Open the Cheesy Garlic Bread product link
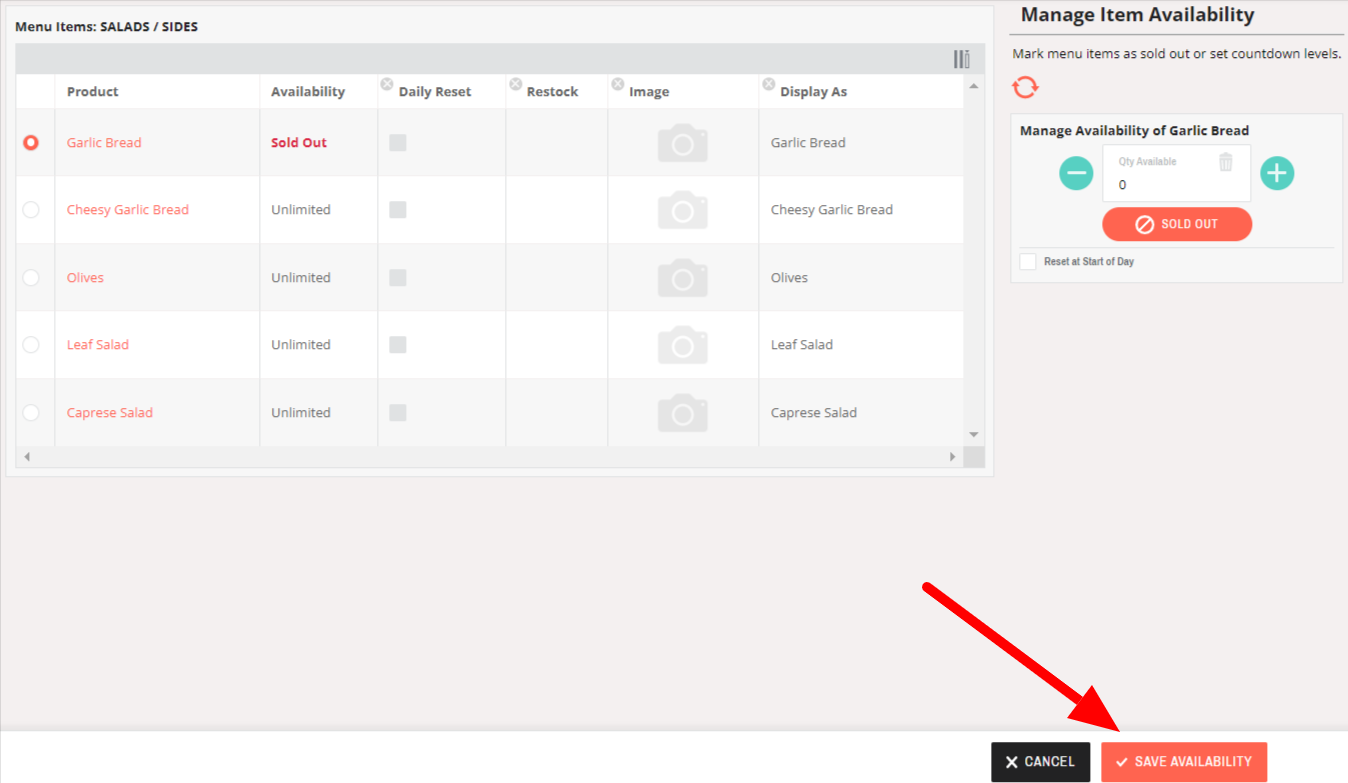The image size is (1348, 783). pyautogui.click(x=128, y=210)
